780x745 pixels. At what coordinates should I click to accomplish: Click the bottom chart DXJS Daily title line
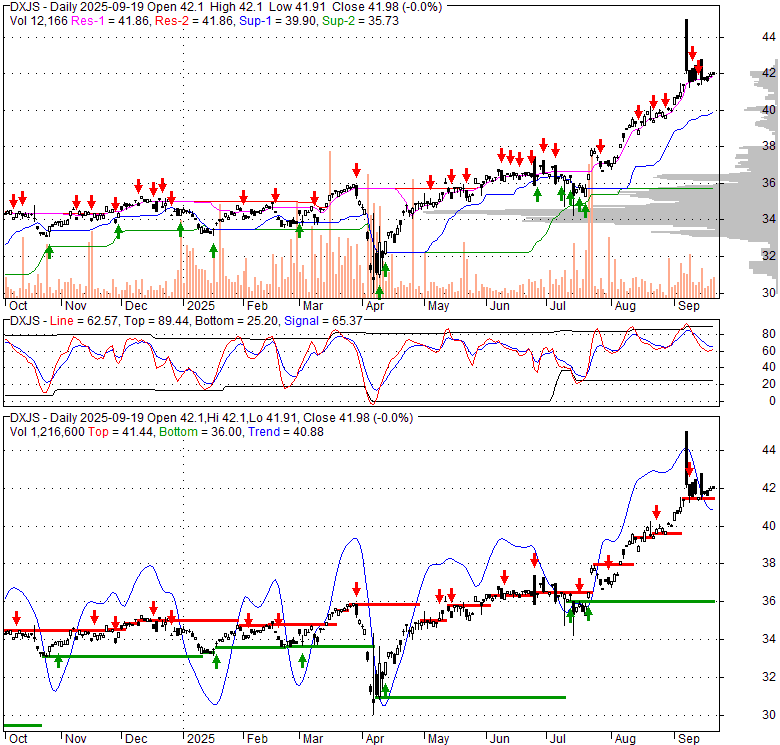pos(211,418)
